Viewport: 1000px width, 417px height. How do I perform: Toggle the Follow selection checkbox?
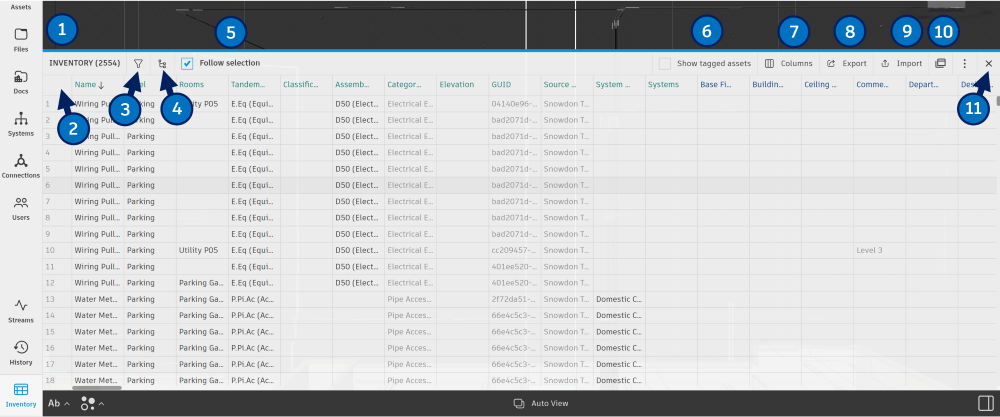187,63
